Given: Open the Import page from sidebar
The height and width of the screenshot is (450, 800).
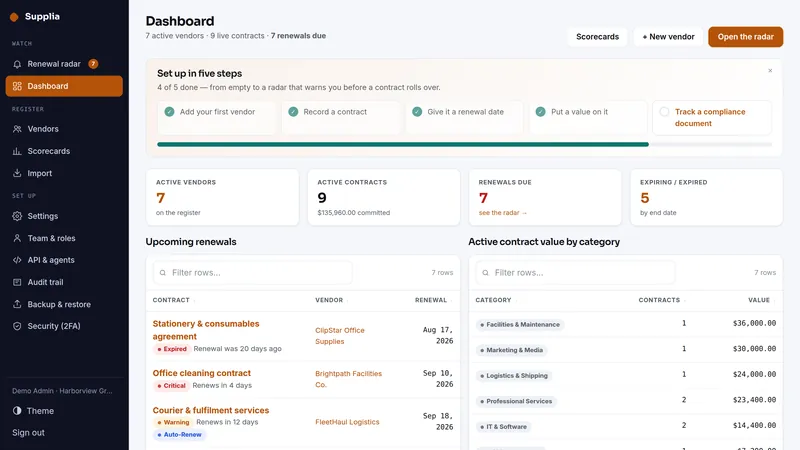Looking at the screenshot, I should (x=64, y=173).
